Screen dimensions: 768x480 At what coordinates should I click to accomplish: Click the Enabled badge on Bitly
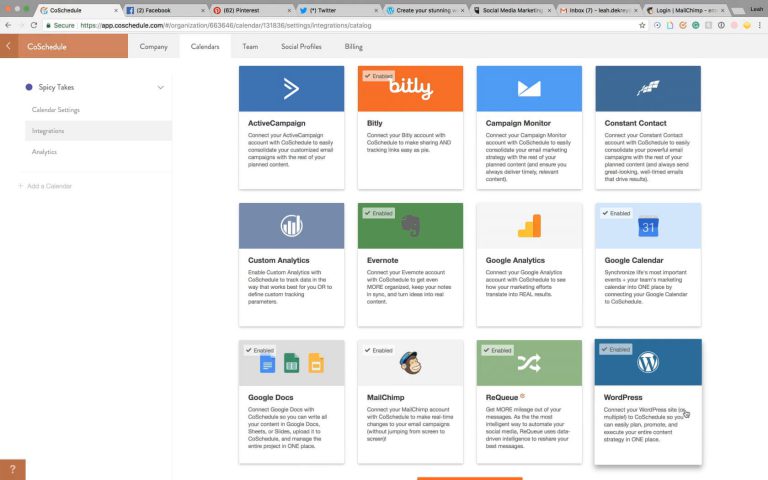click(x=379, y=76)
